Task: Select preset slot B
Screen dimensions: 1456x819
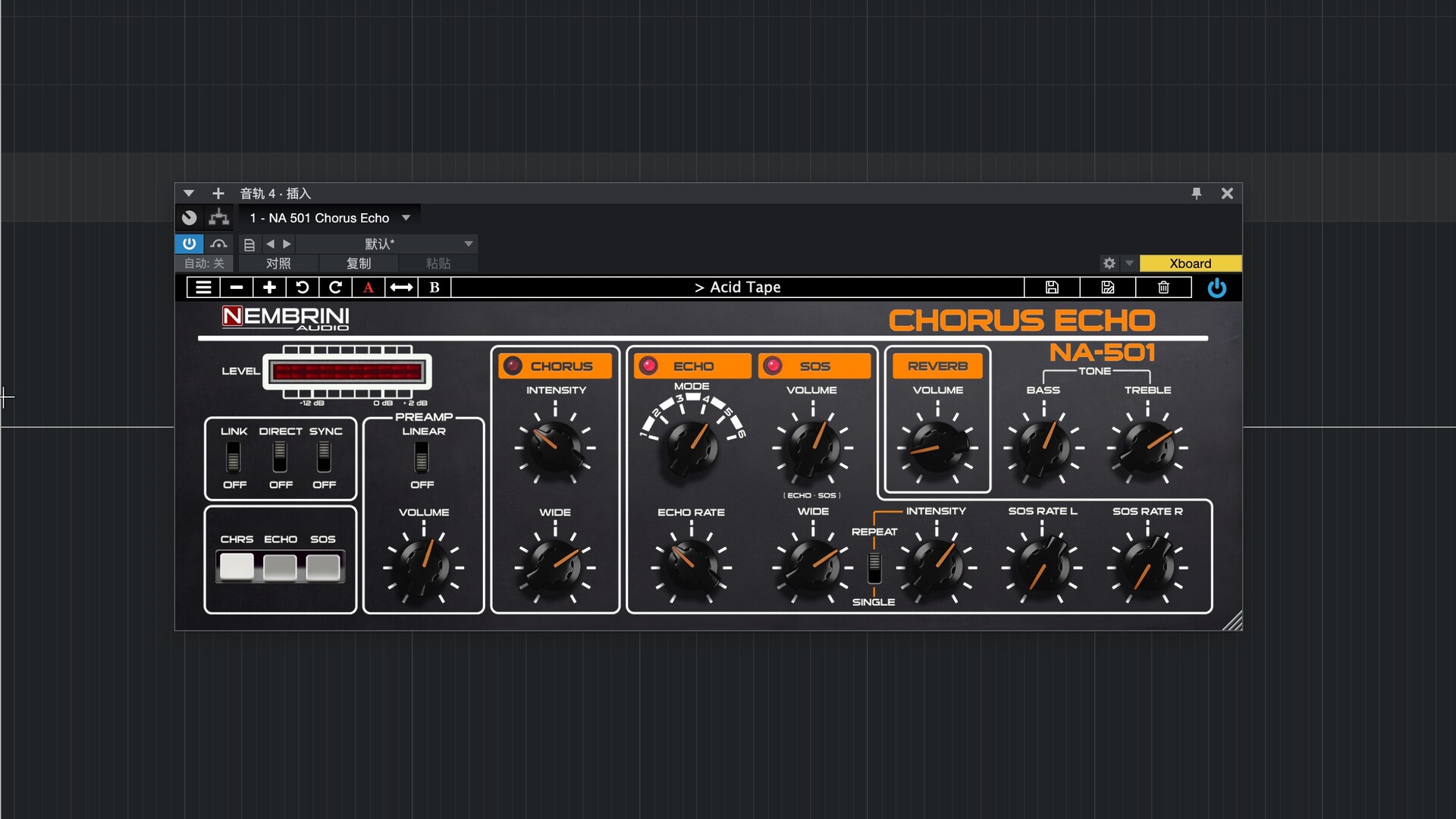Action: (435, 287)
